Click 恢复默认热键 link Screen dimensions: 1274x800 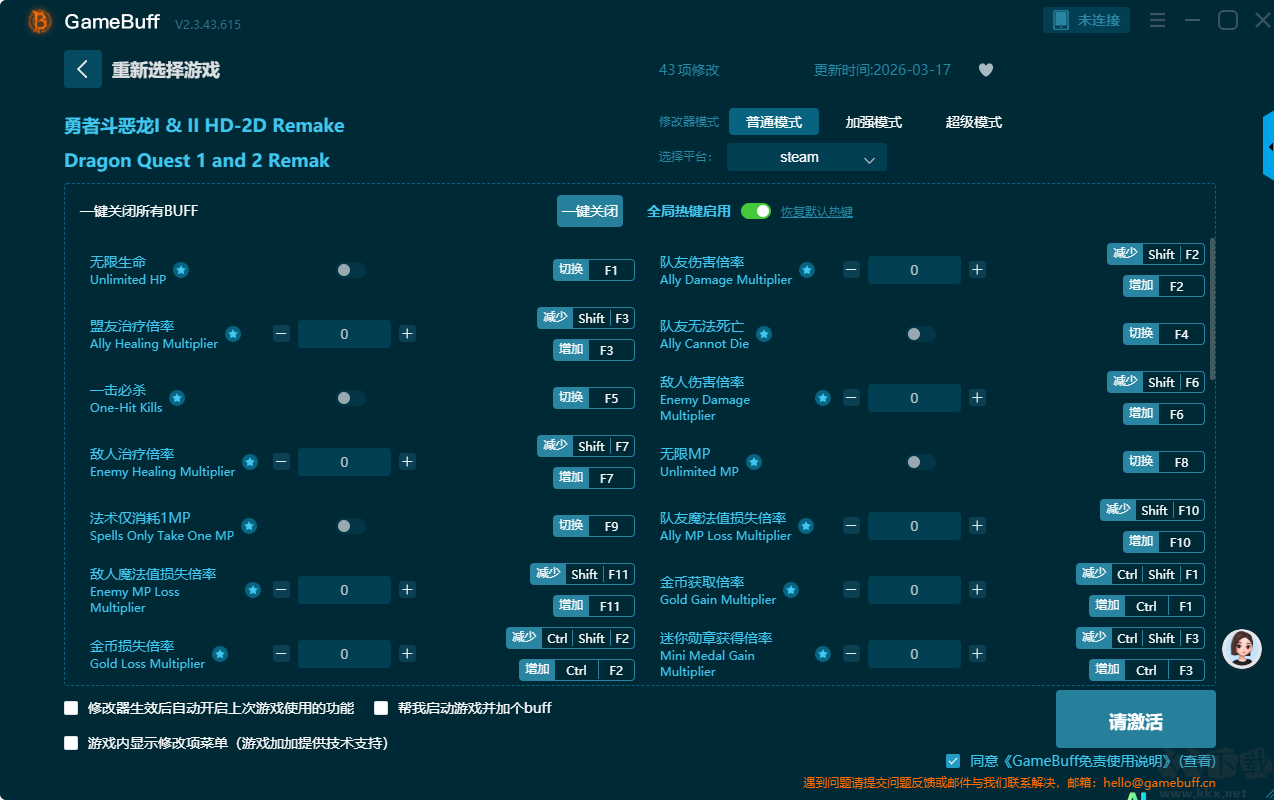pos(817,212)
